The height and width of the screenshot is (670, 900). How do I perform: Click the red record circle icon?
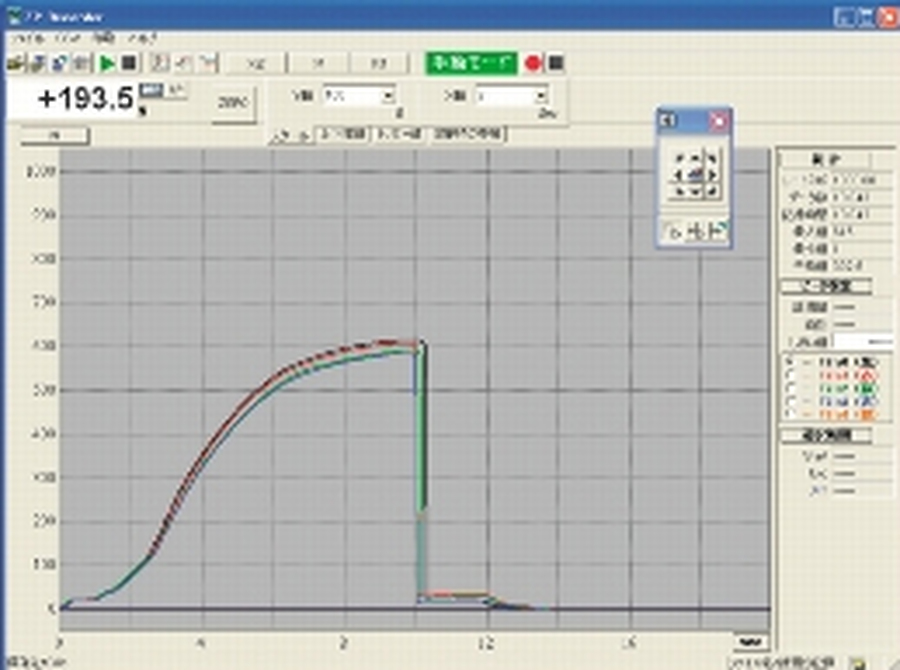point(534,63)
